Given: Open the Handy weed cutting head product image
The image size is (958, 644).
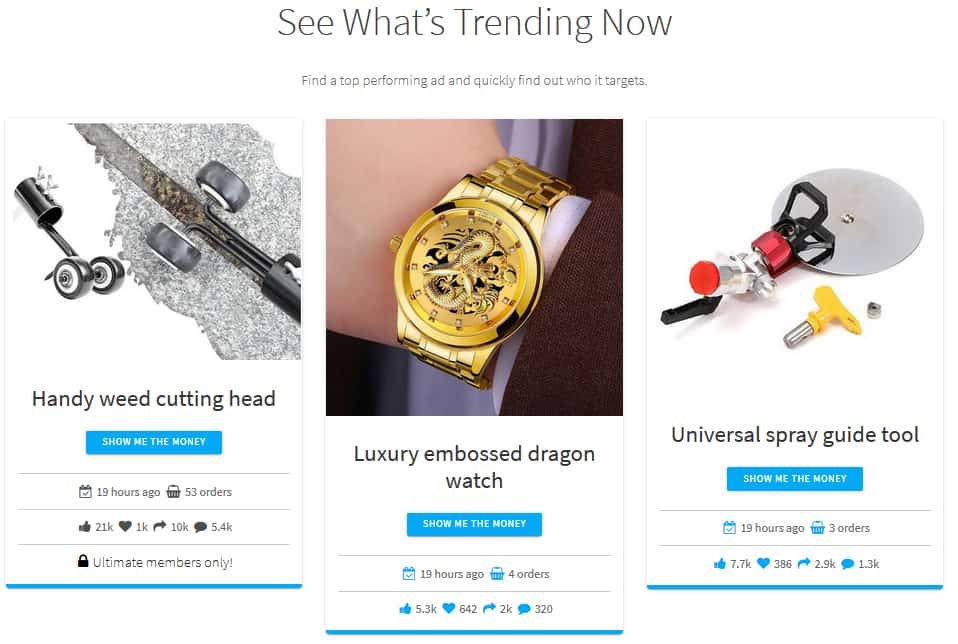Looking at the screenshot, I should (x=154, y=241).
